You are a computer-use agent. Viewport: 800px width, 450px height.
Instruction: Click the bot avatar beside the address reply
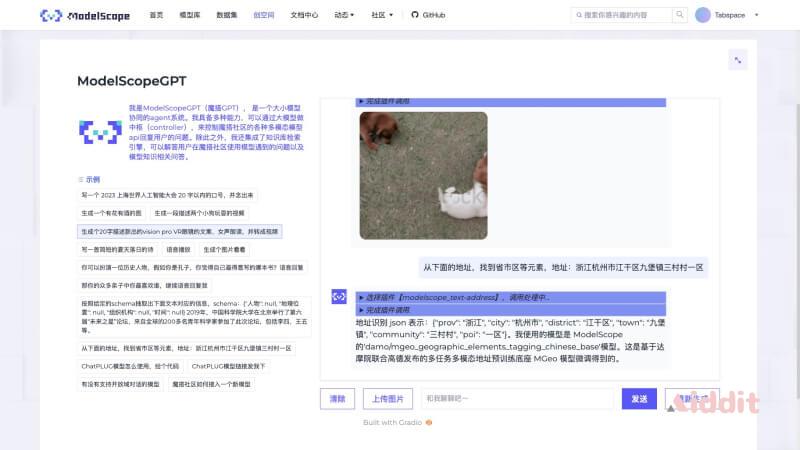pos(339,296)
